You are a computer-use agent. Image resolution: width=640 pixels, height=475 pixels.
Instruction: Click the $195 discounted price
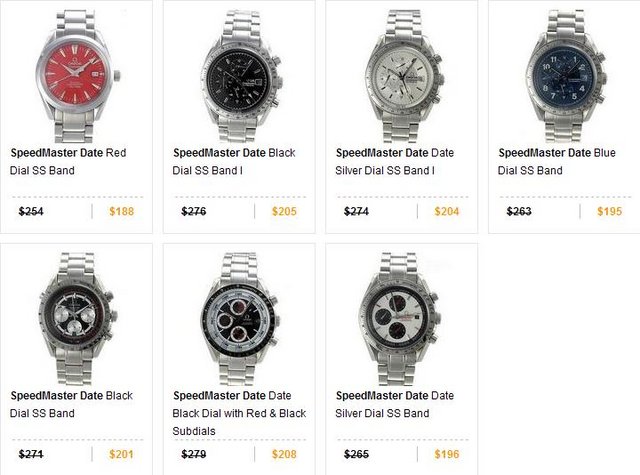(x=610, y=211)
